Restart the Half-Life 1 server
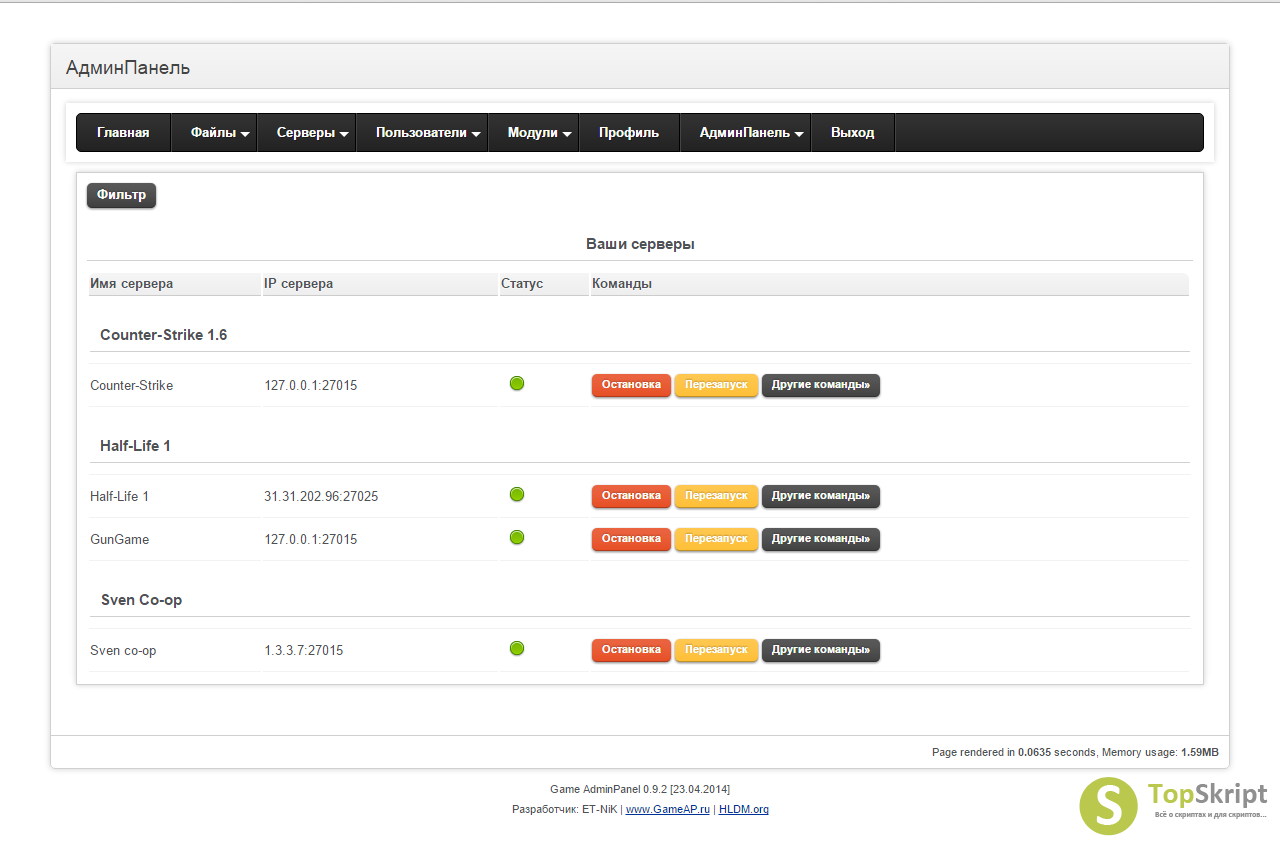 716,496
